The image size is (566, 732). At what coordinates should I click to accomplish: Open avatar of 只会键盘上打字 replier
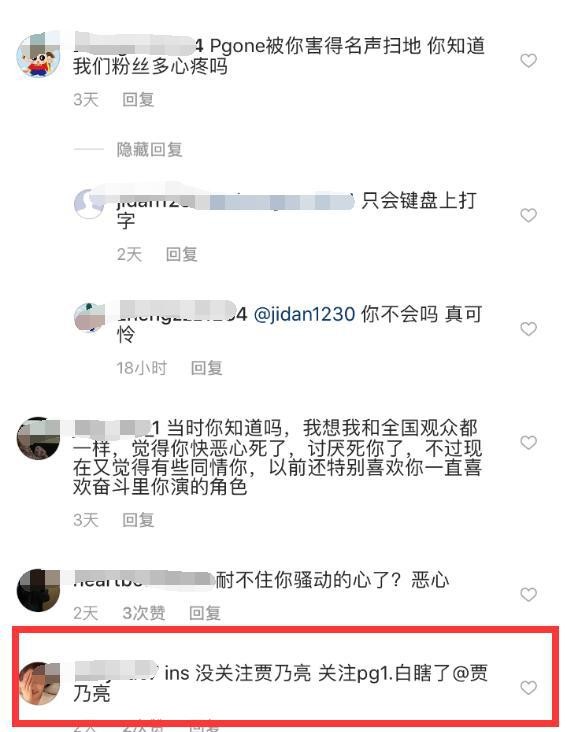[x=89, y=204]
